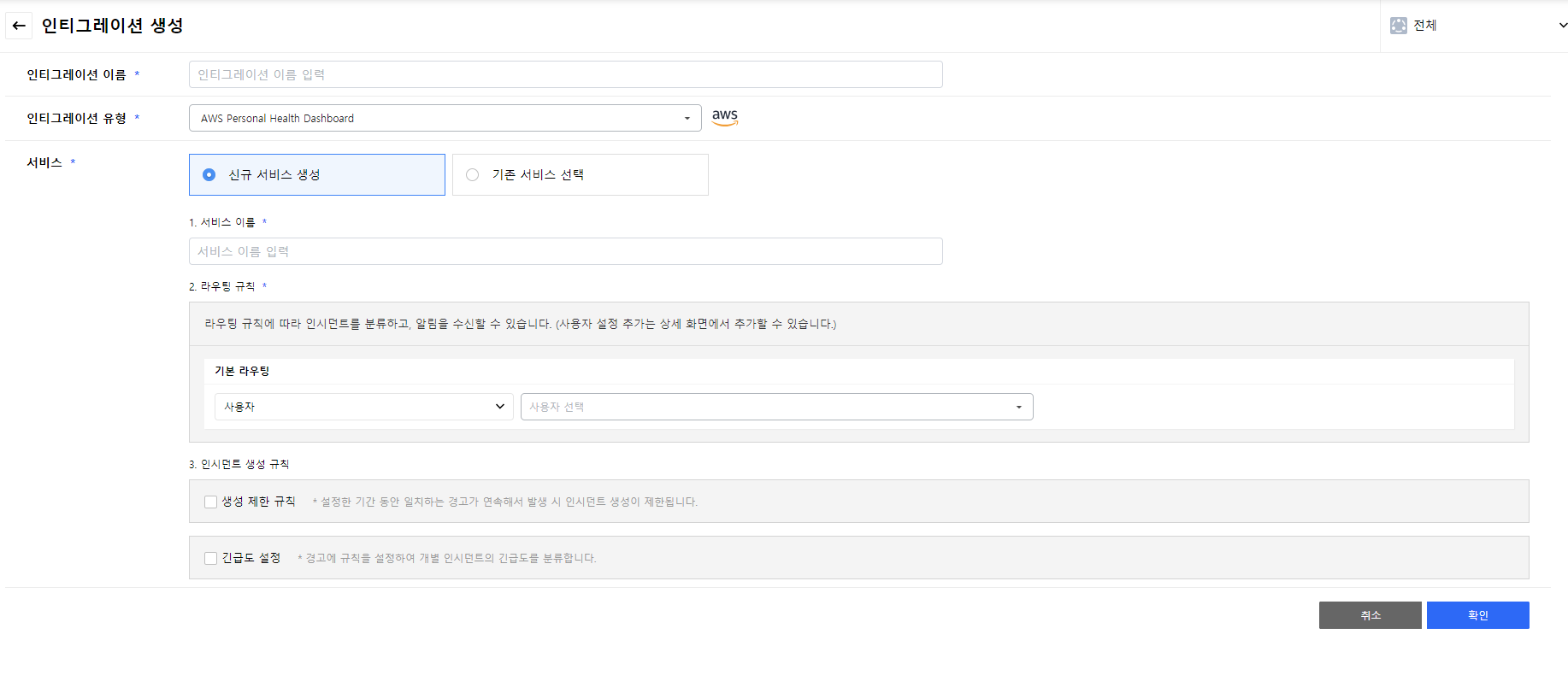Expand the 사용자 선택 combo box

pyautogui.click(x=776, y=407)
